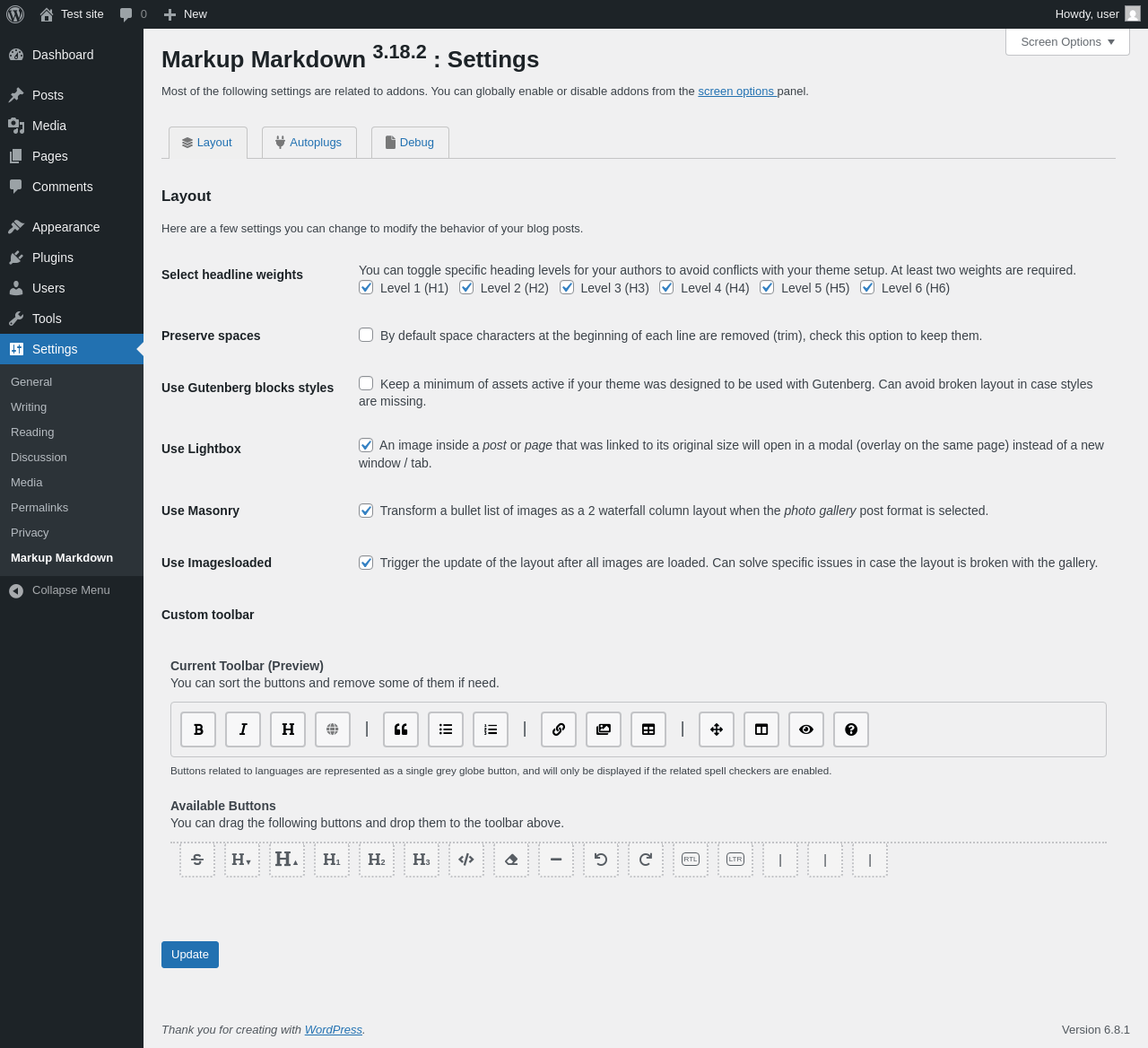Click the question mark help button
This screenshot has height=1048, width=1148.
point(851,729)
